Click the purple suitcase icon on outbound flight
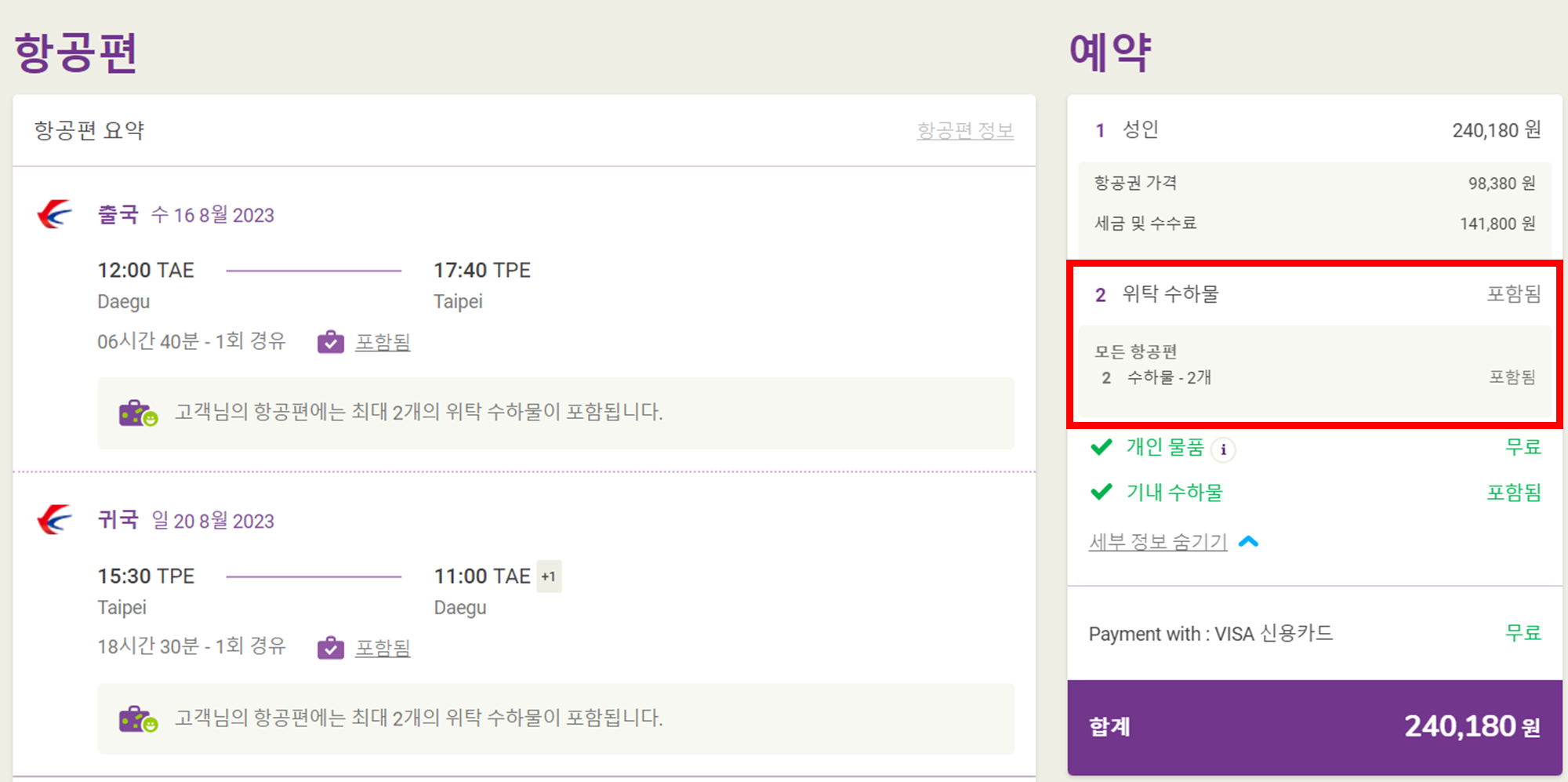This screenshot has height=782, width=1568. pos(332,341)
